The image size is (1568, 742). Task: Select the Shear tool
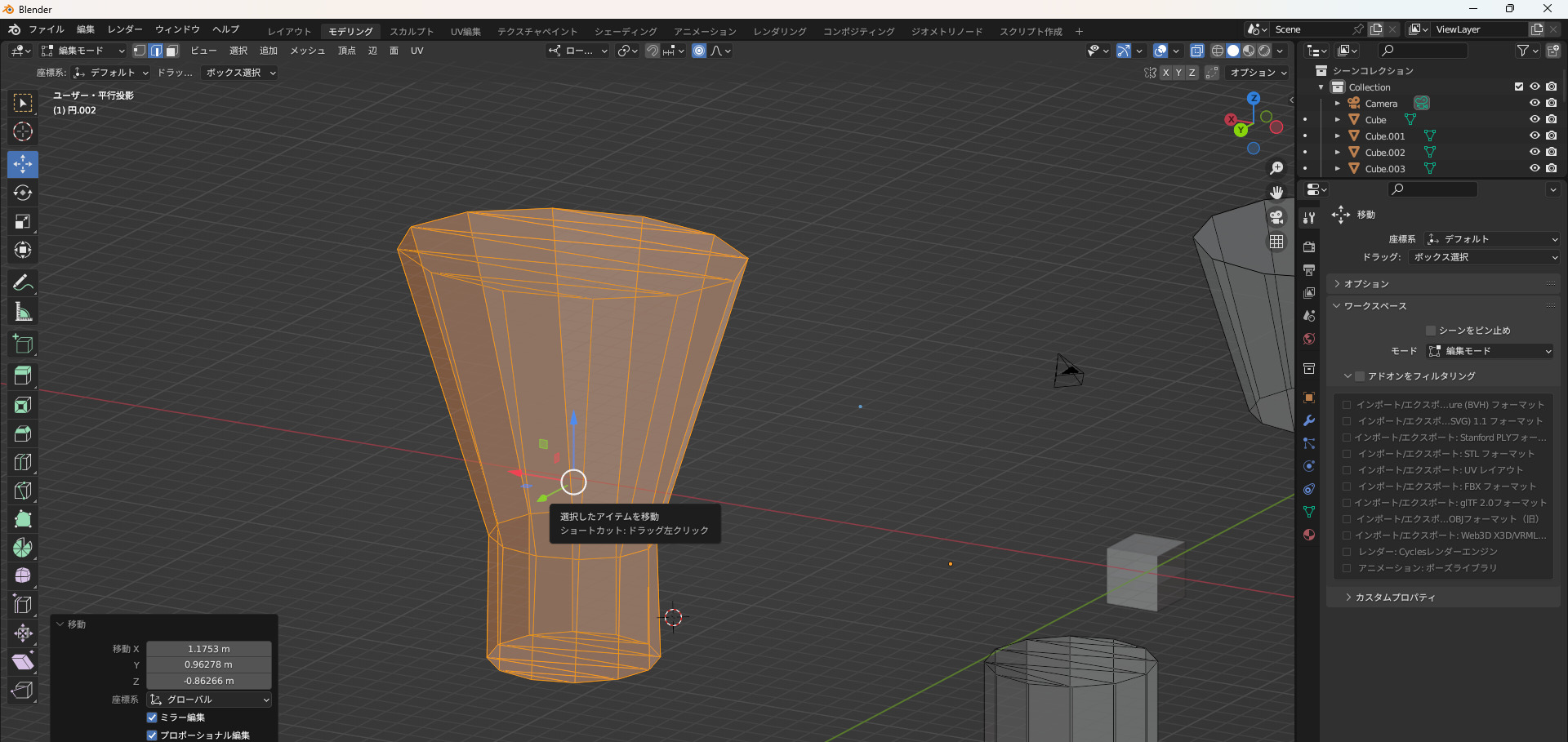point(23,662)
